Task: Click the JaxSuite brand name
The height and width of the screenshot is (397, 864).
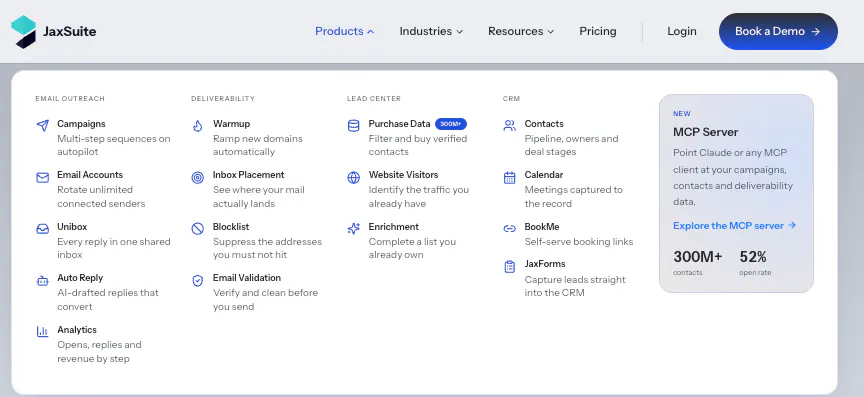Action: [x=69, y=31]
